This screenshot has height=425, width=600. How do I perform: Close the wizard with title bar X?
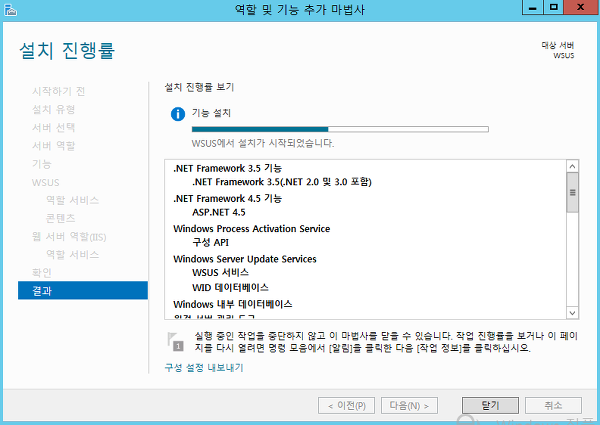(x=580, y=8)
